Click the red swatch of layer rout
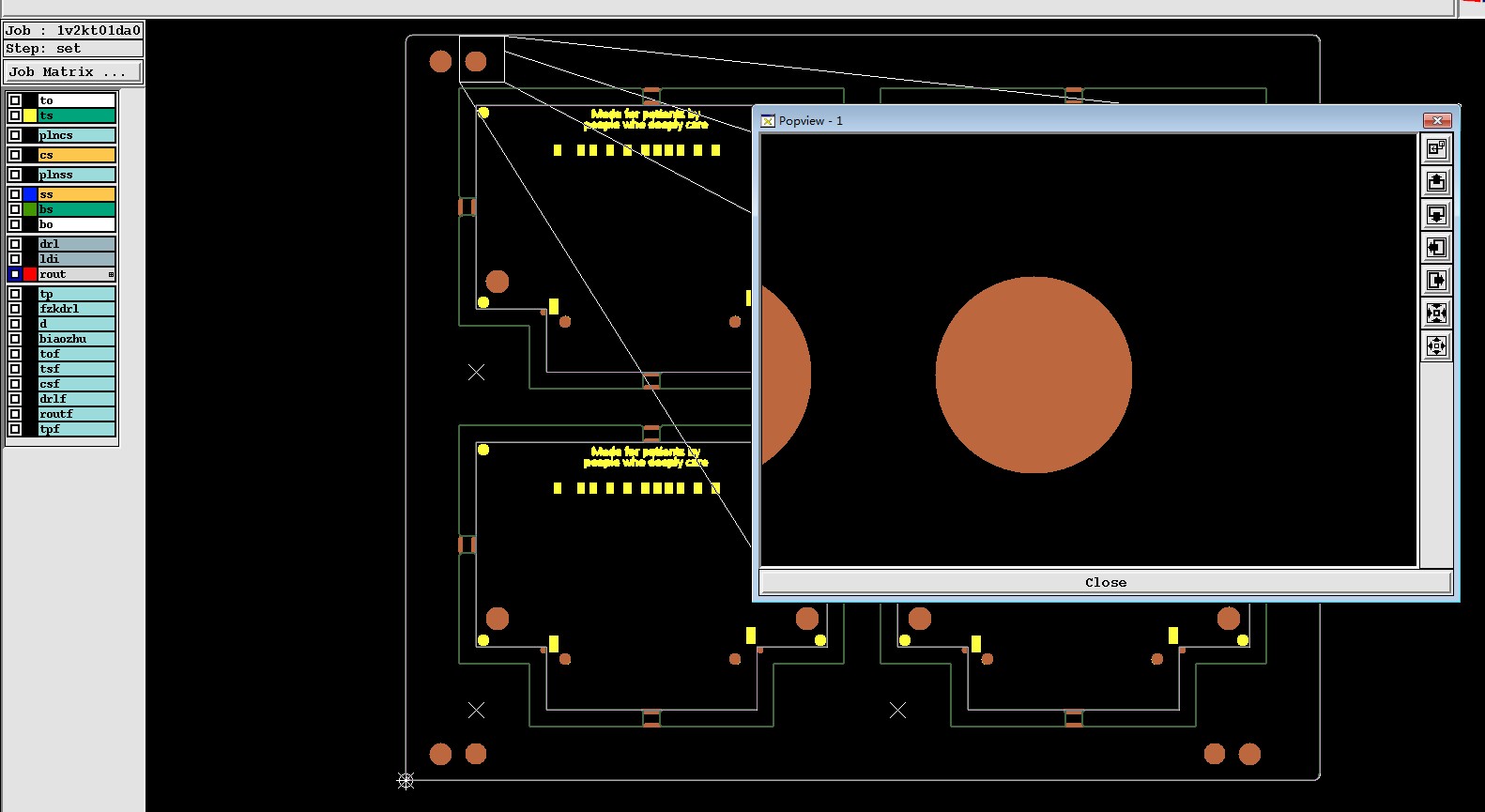 [30, 274]
